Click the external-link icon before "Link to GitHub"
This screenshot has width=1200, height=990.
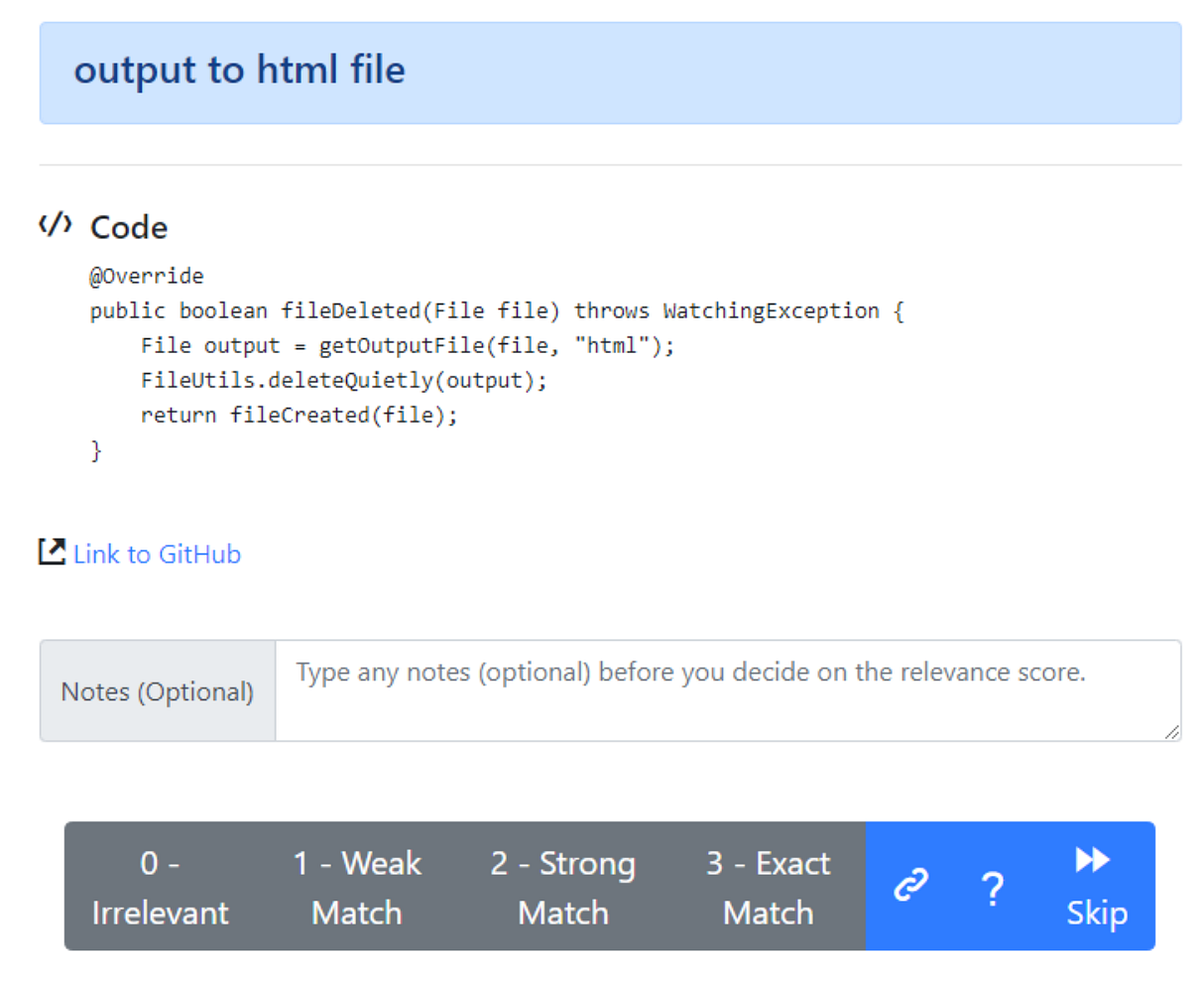(52, 552)
